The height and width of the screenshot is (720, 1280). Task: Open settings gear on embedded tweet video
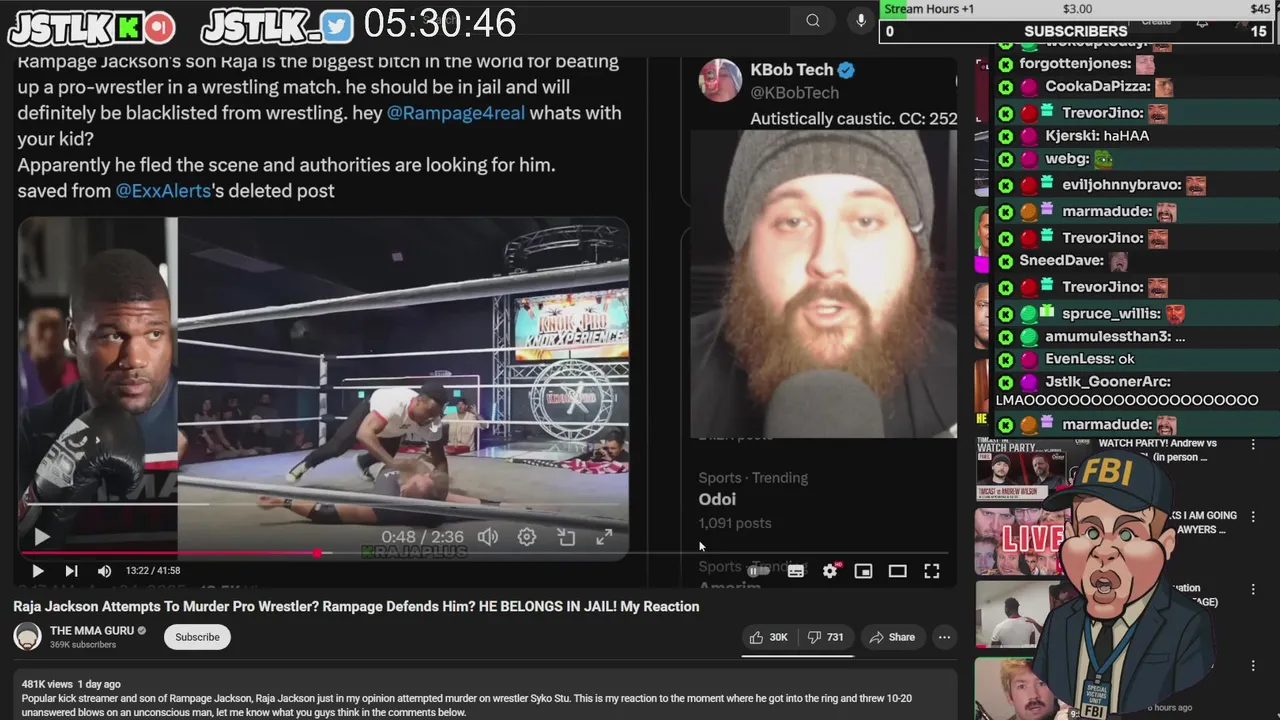coord(527,537)
